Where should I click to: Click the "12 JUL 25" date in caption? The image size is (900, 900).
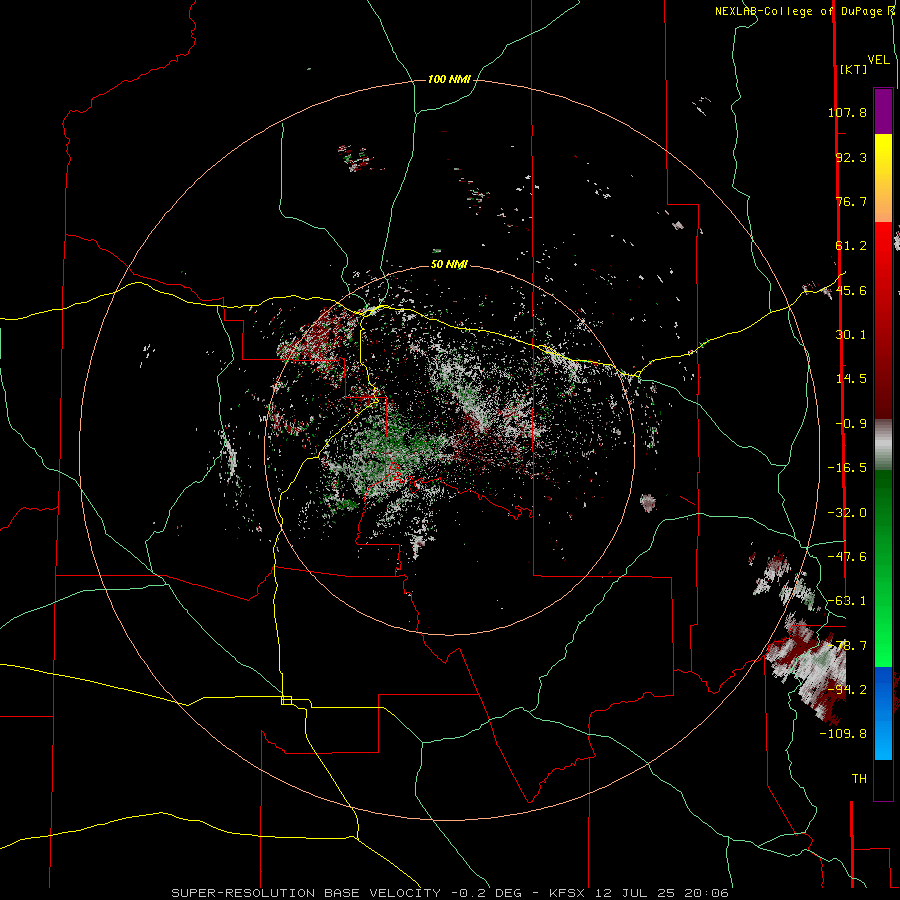click(633, 893)
